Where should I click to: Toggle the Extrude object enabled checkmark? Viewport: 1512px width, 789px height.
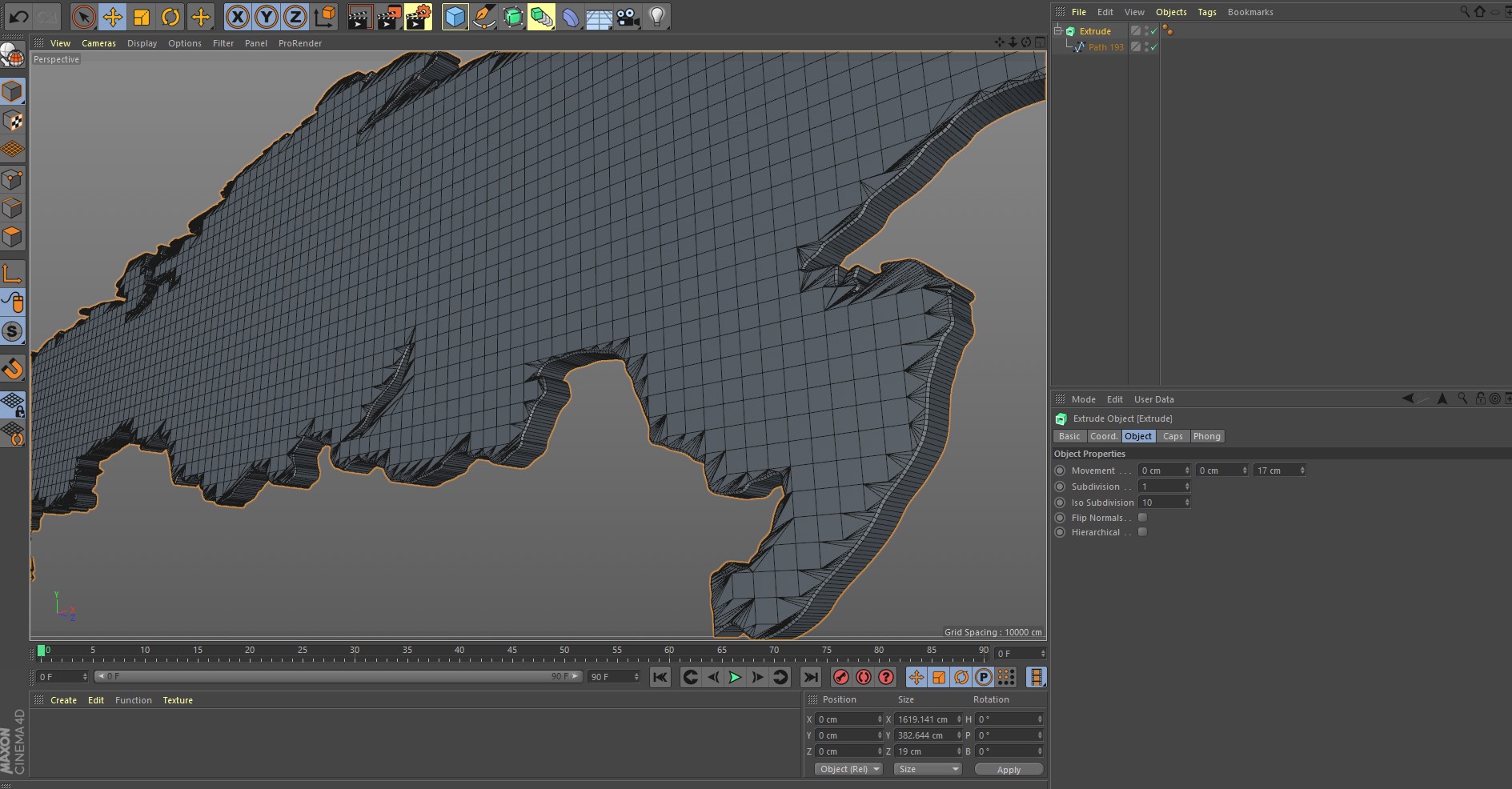(1153, 31)
